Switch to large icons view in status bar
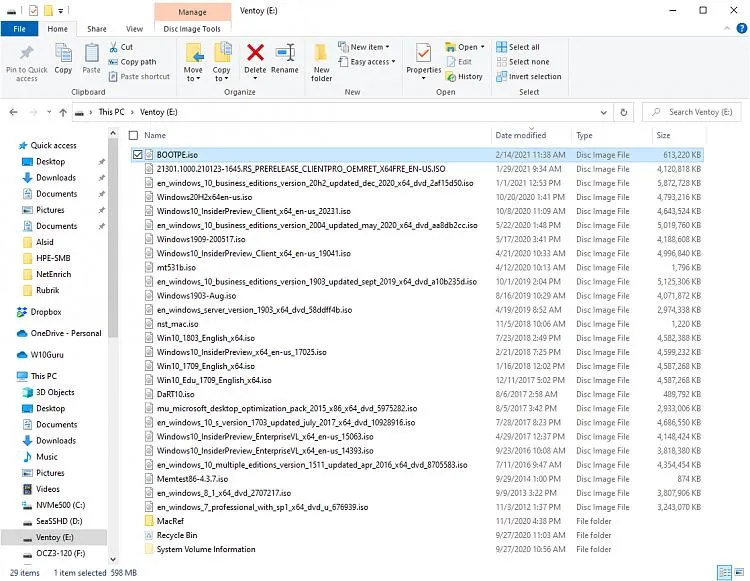 pos(739,572)
